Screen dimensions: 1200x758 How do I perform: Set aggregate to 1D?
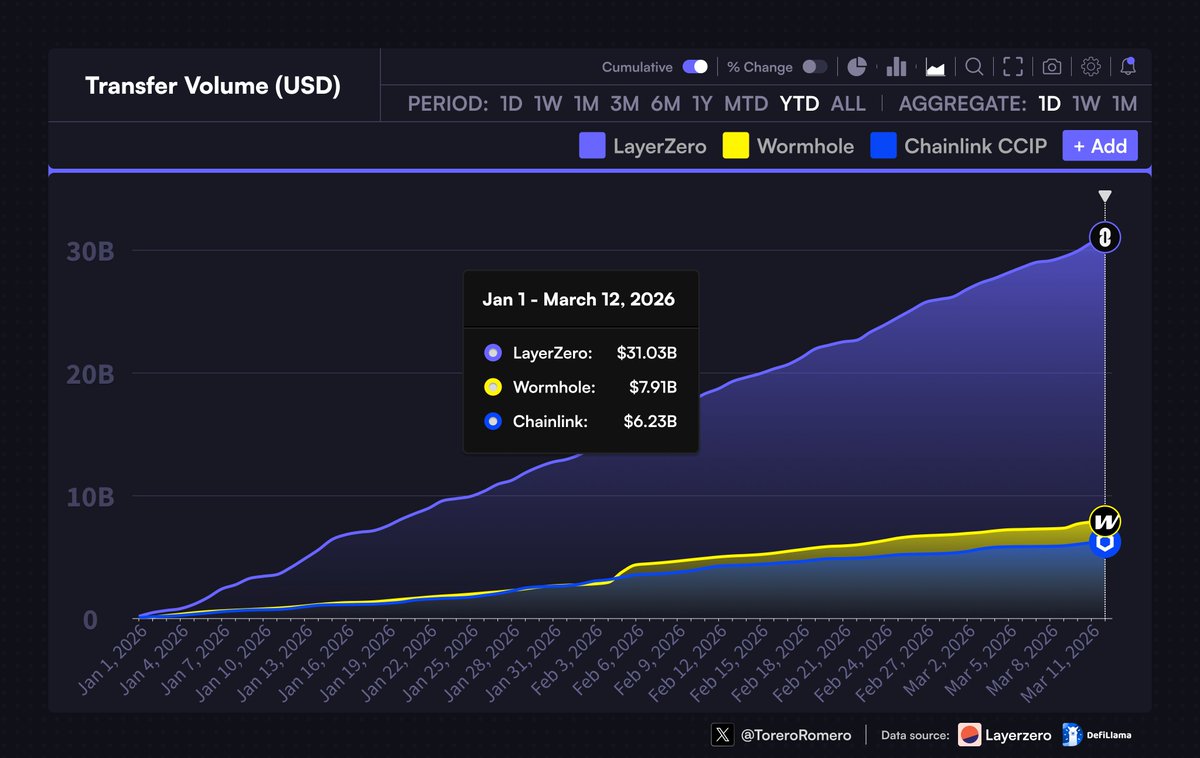(x=1049, y=104)
